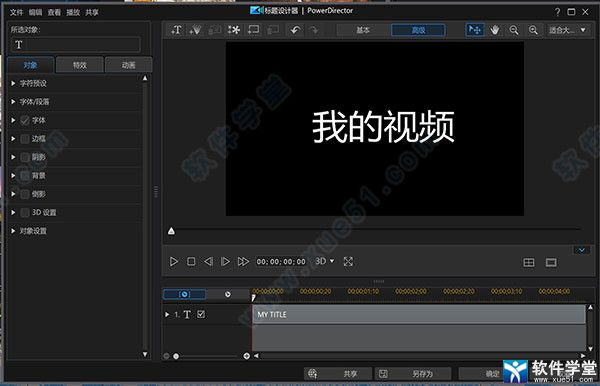Click the timeline zoom slider handle
This screenshot has width=600, height=386.
[176, 356]
